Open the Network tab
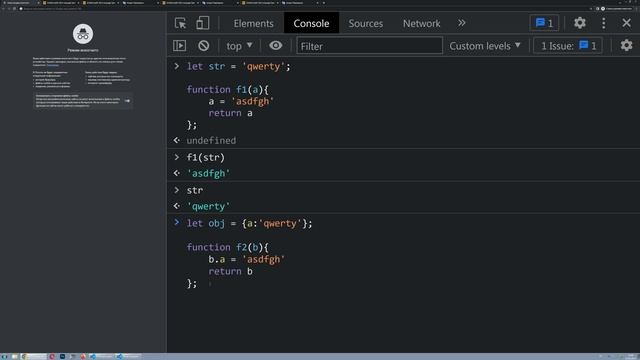Screen dimensions: 640x360 [x=421, y=23]
